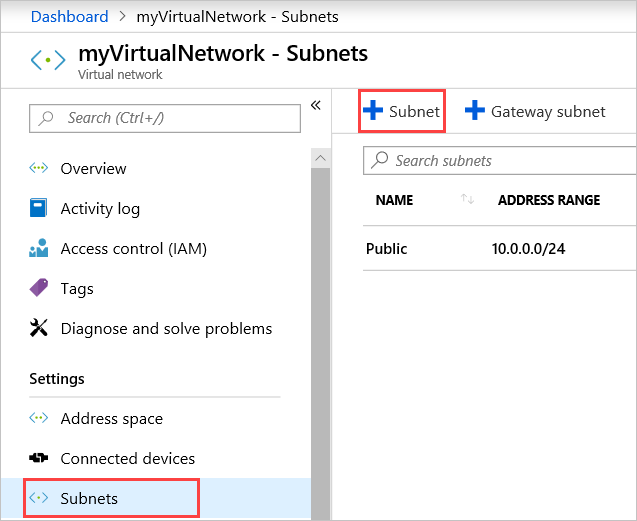The height and width of the screenshot is (521, 637).
Task: Click the NAME column header
Action: tap(394, 200)
